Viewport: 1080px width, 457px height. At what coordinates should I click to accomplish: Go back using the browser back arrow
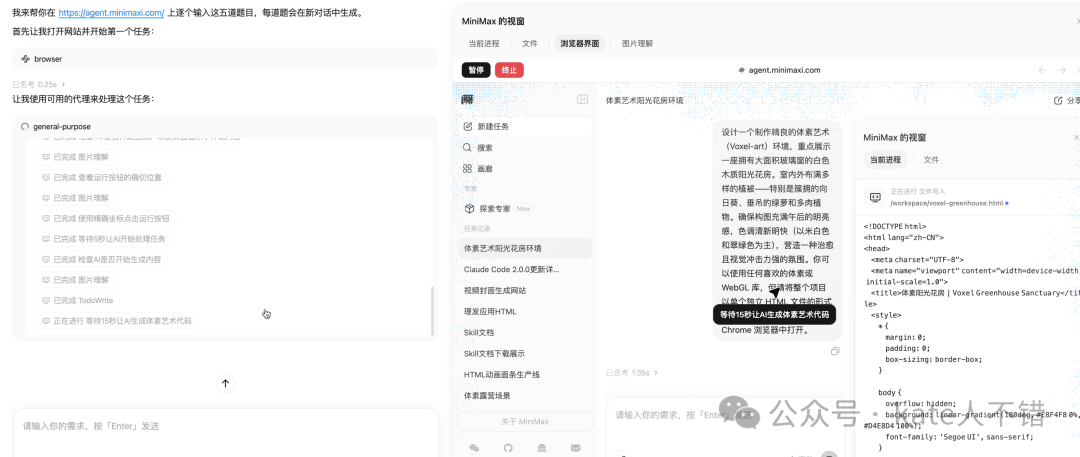click(x=1043, y=70)
